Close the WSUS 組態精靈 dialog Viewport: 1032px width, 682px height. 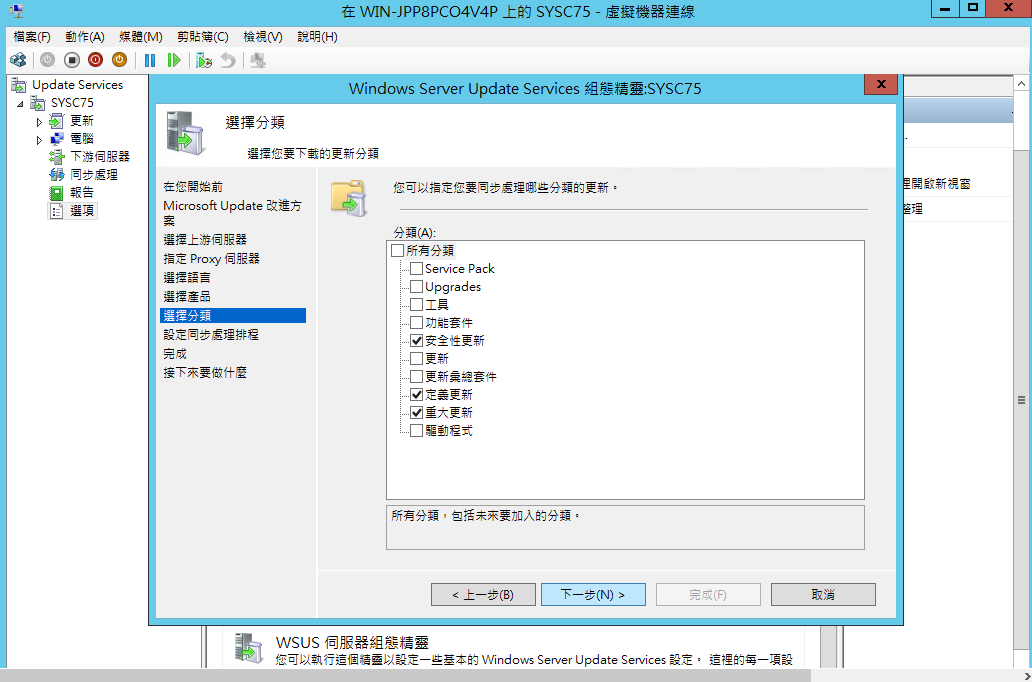881,84
